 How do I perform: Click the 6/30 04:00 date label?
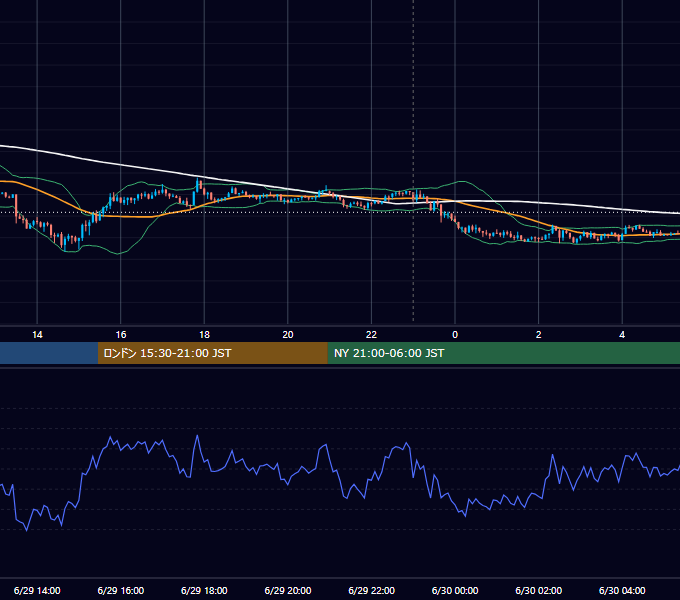click(x=622, y=590)
